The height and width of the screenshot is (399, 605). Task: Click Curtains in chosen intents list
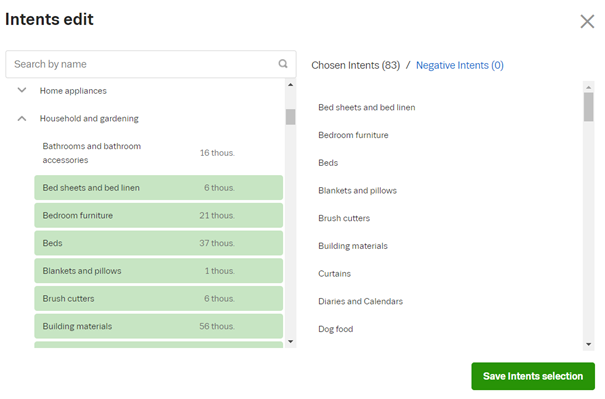pyautogui.click(x=335, y=274)
